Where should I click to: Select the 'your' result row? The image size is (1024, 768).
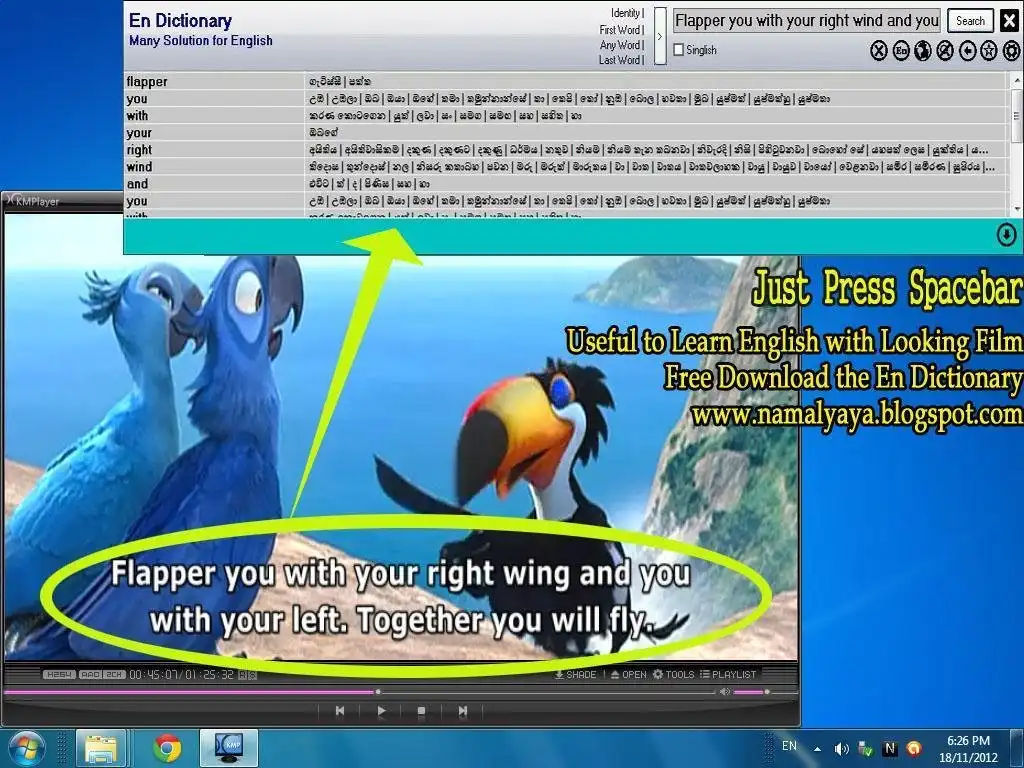click(566, 133)
